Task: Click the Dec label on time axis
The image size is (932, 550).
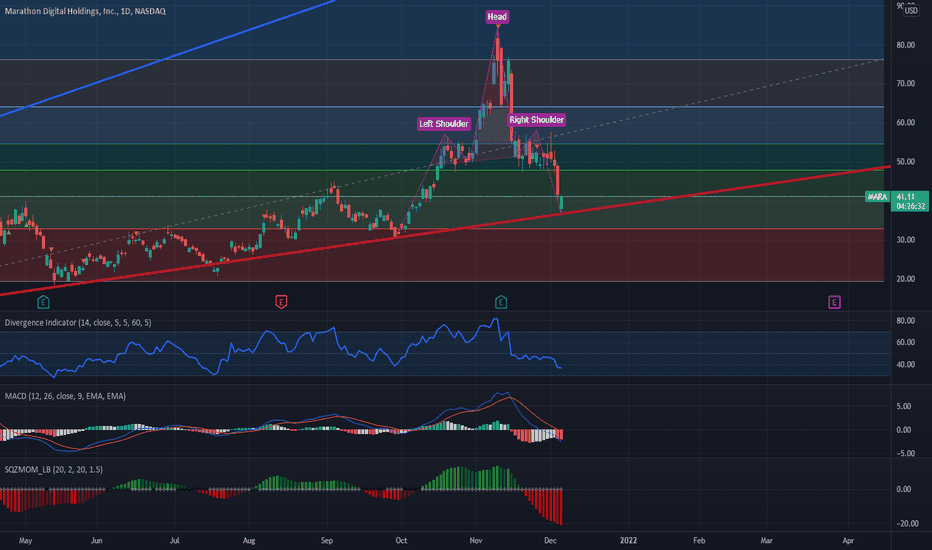Action: (x=550, y=540)
